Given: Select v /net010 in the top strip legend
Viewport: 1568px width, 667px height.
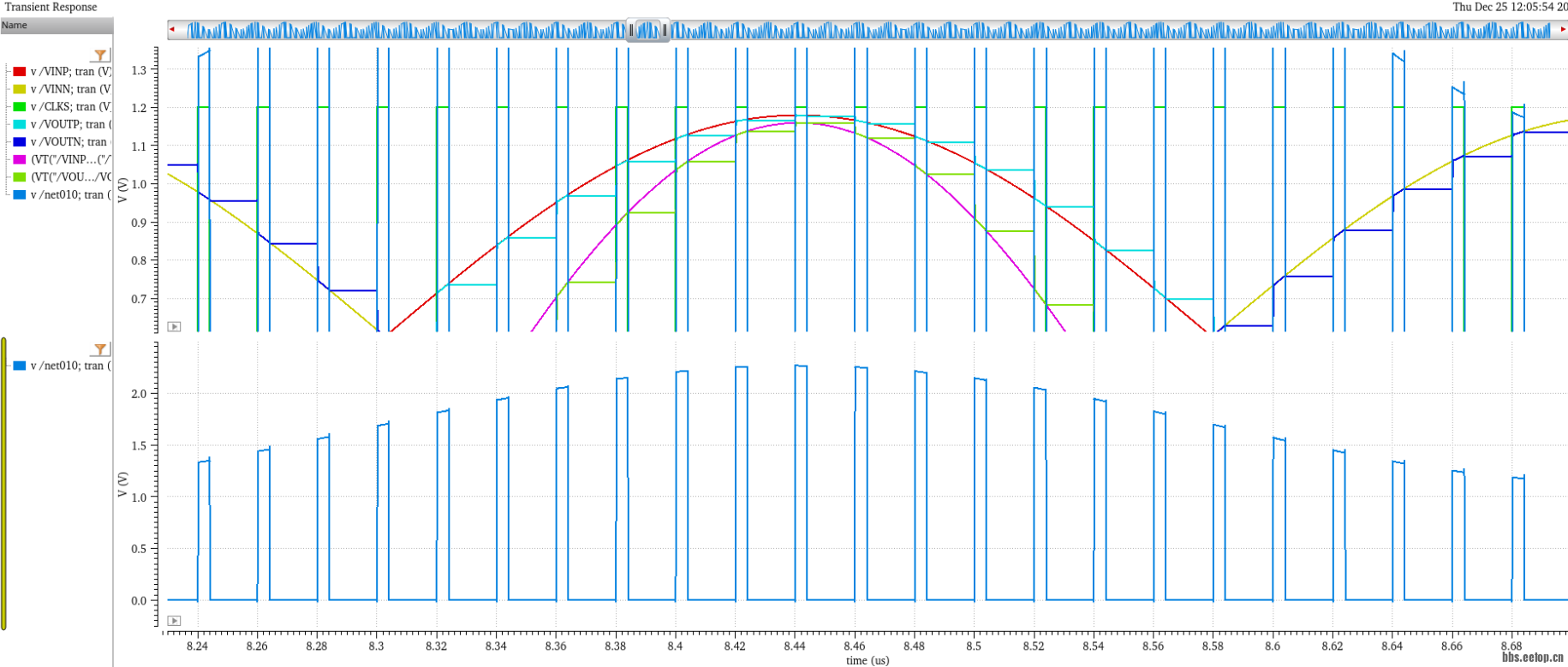Looking at the screenshot, I should [70, 195].
